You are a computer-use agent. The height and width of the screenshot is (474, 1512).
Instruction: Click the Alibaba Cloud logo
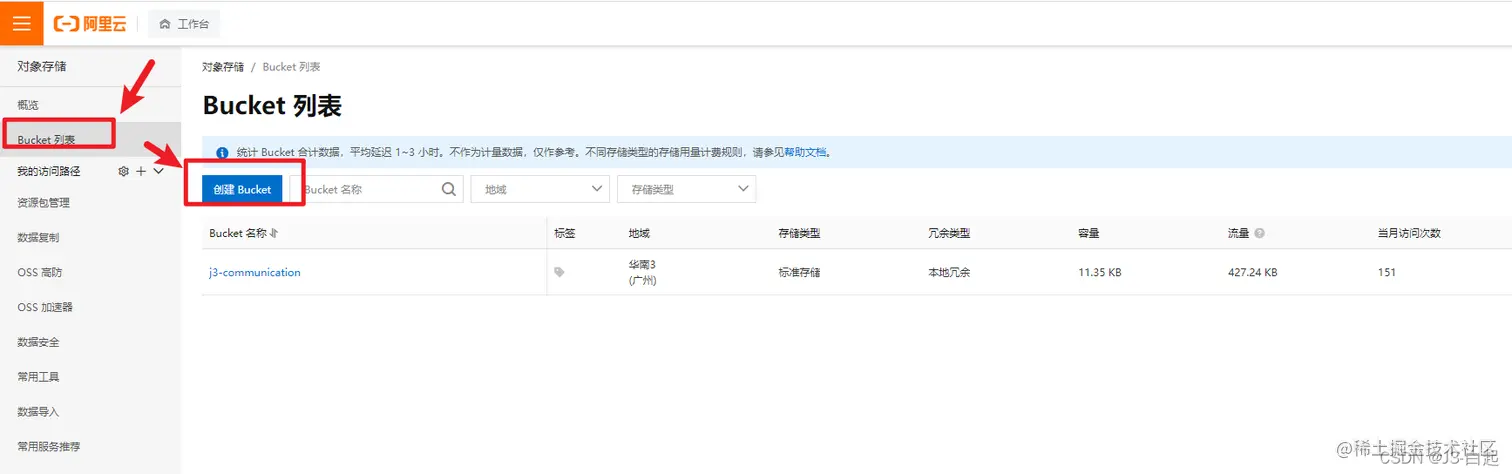point(91,24)
